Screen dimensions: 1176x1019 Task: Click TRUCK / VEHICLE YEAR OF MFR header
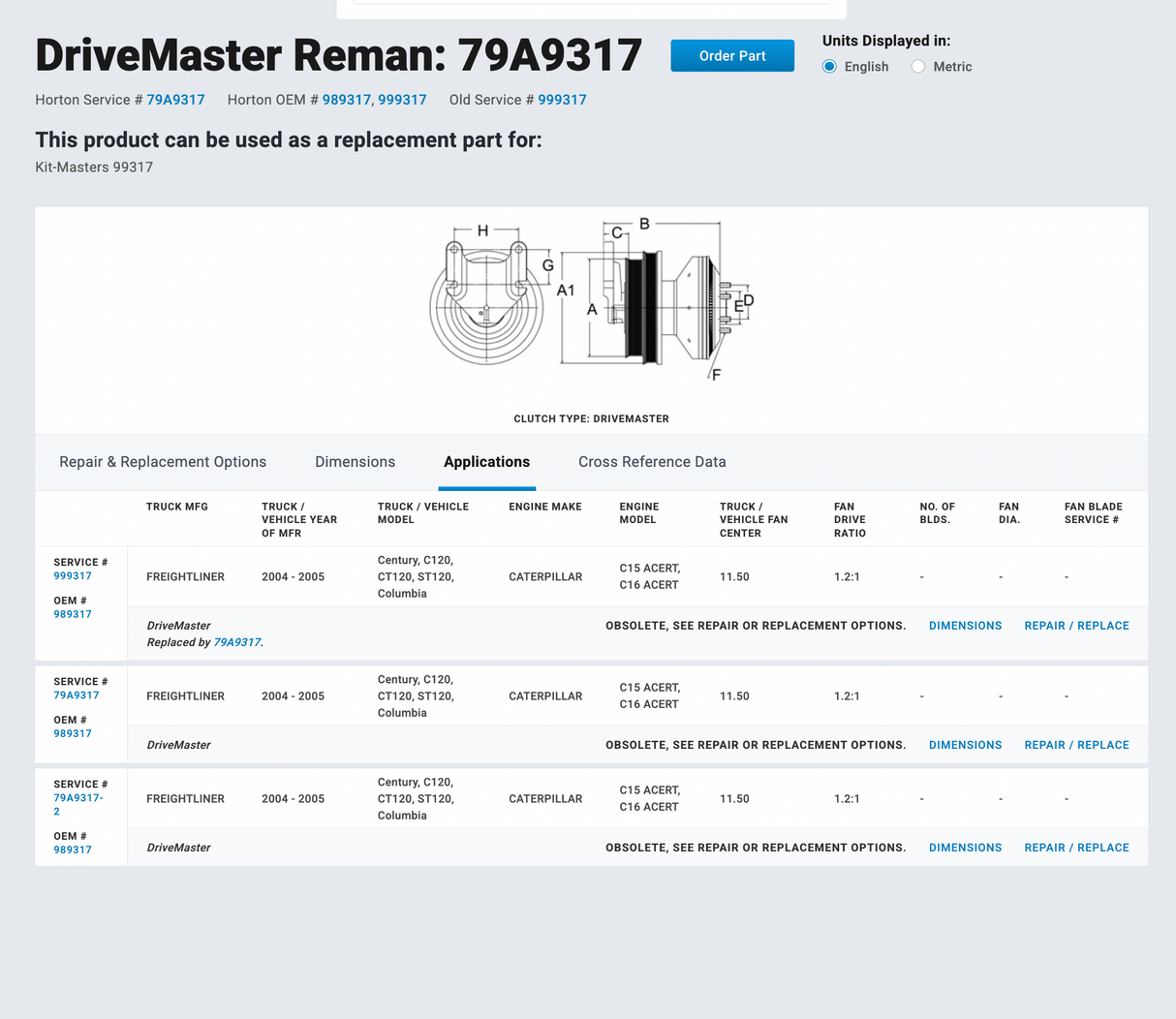coord(299,520)
